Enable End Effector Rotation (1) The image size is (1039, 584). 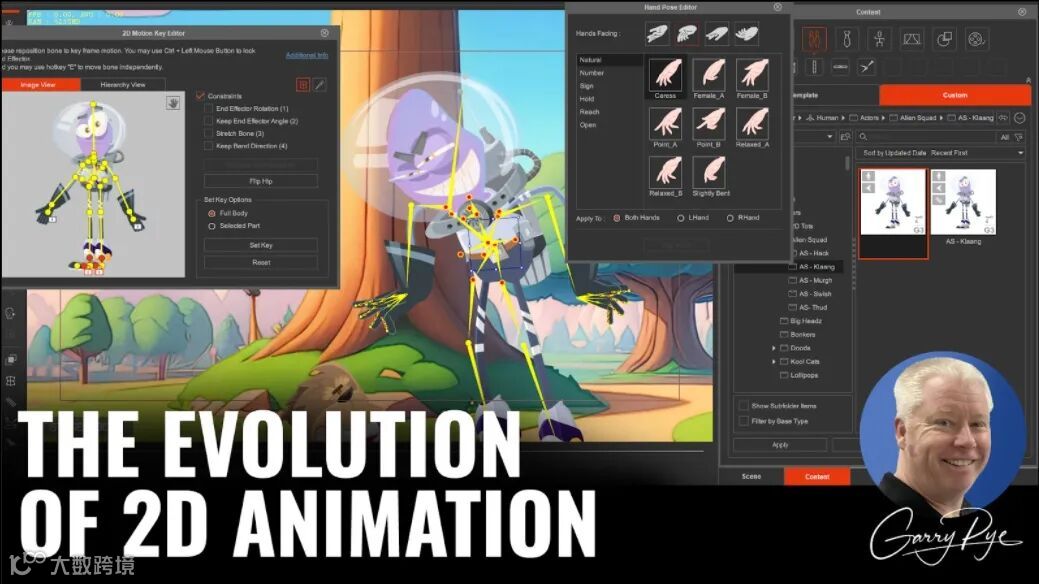pos(208,109)
